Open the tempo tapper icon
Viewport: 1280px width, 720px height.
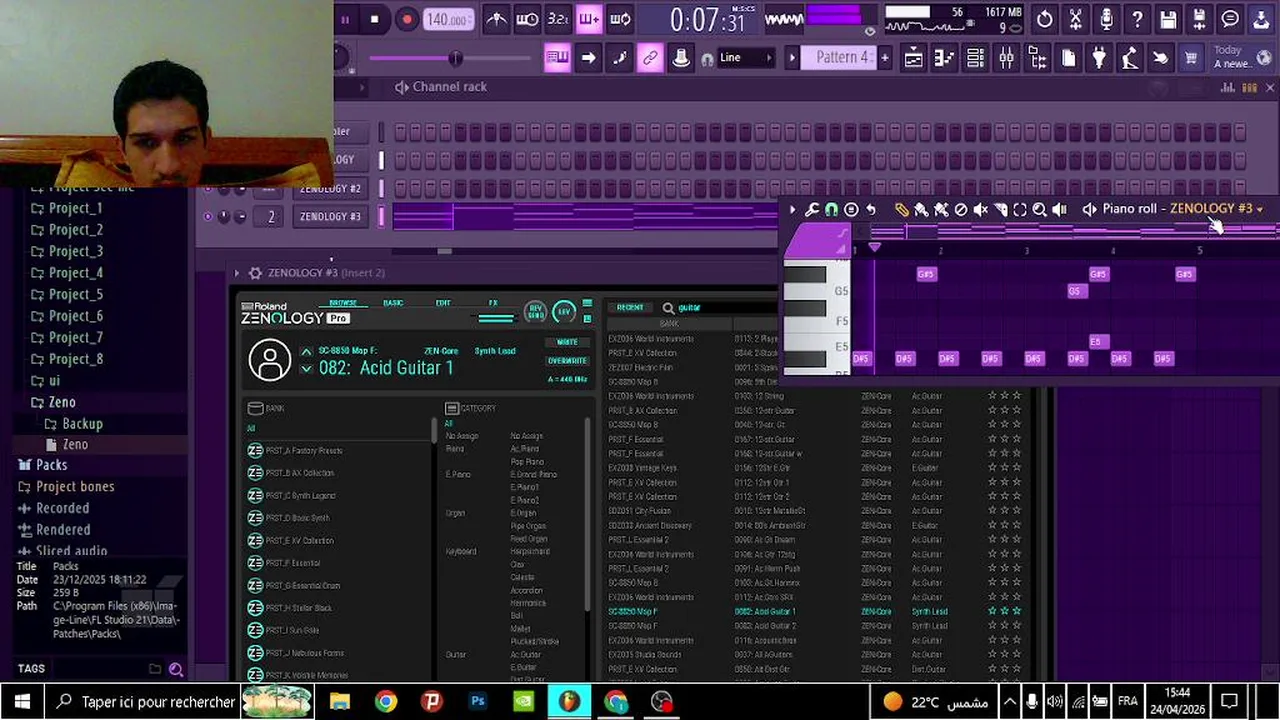(1130, 58)
